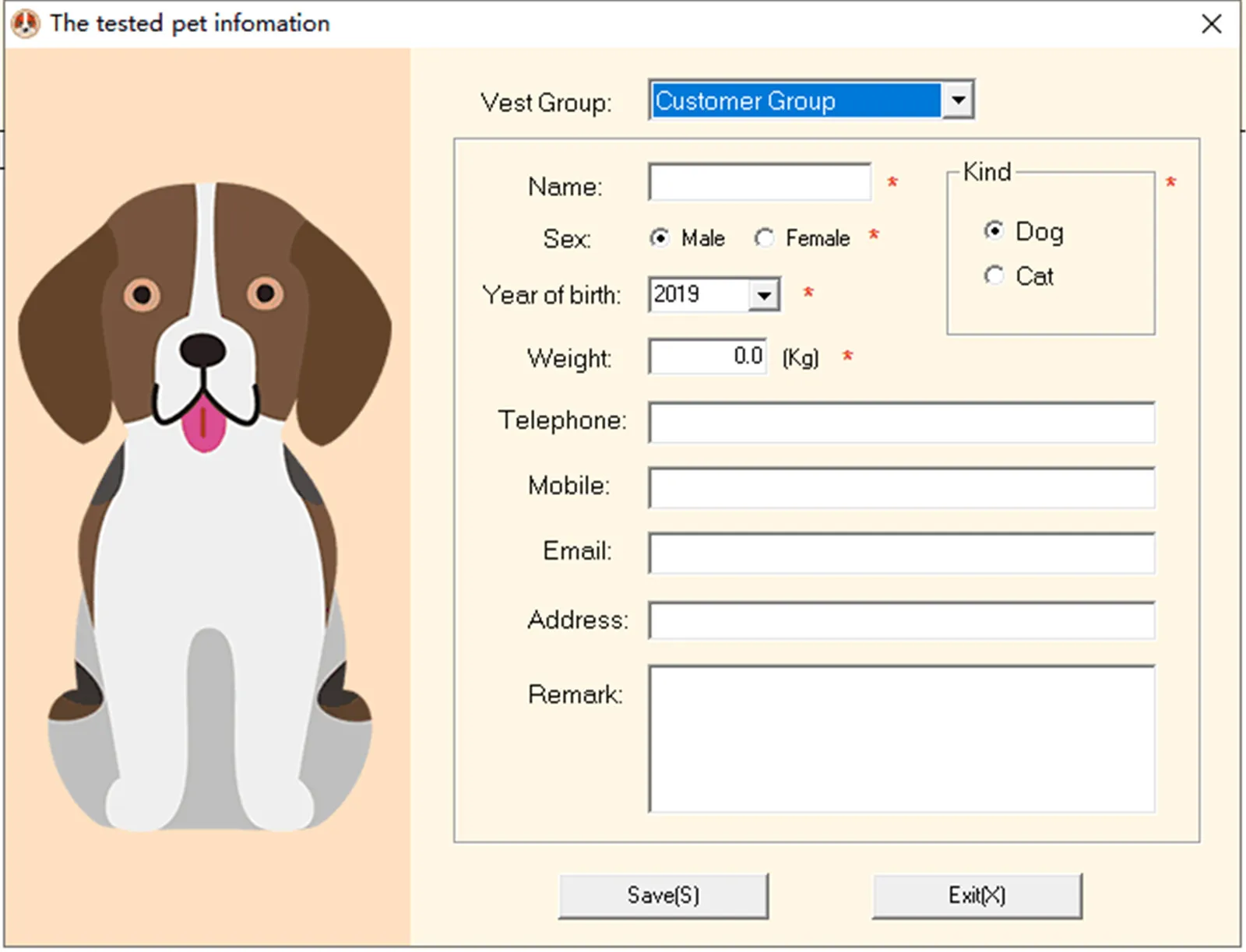This screenshot has height=952, width=1246.
Task: Select the Female sex radio button
Action: tap(764, 238)
